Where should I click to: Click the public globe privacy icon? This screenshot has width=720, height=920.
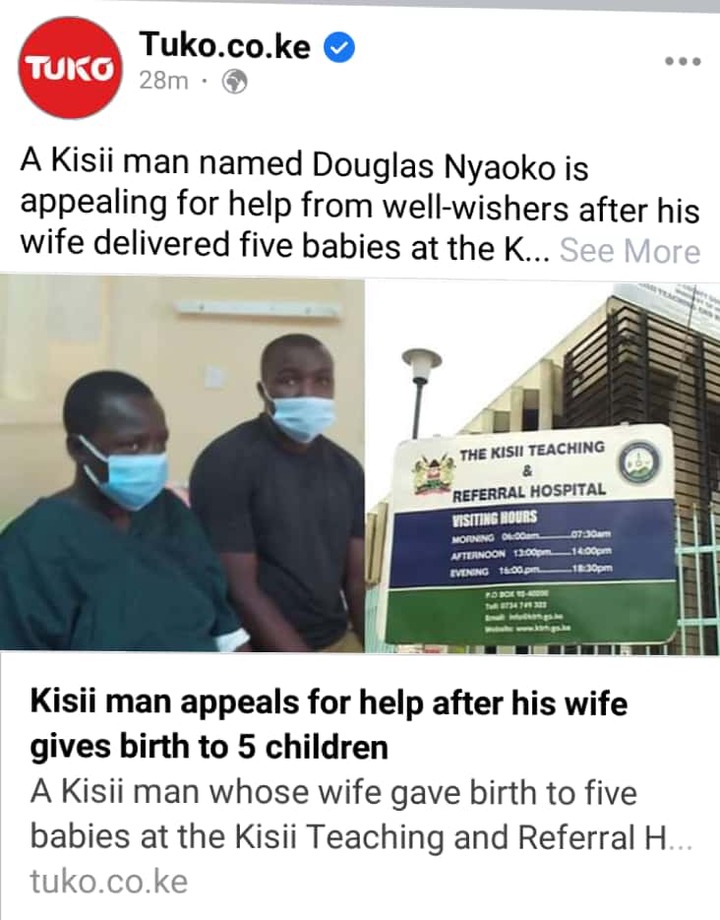234,82
